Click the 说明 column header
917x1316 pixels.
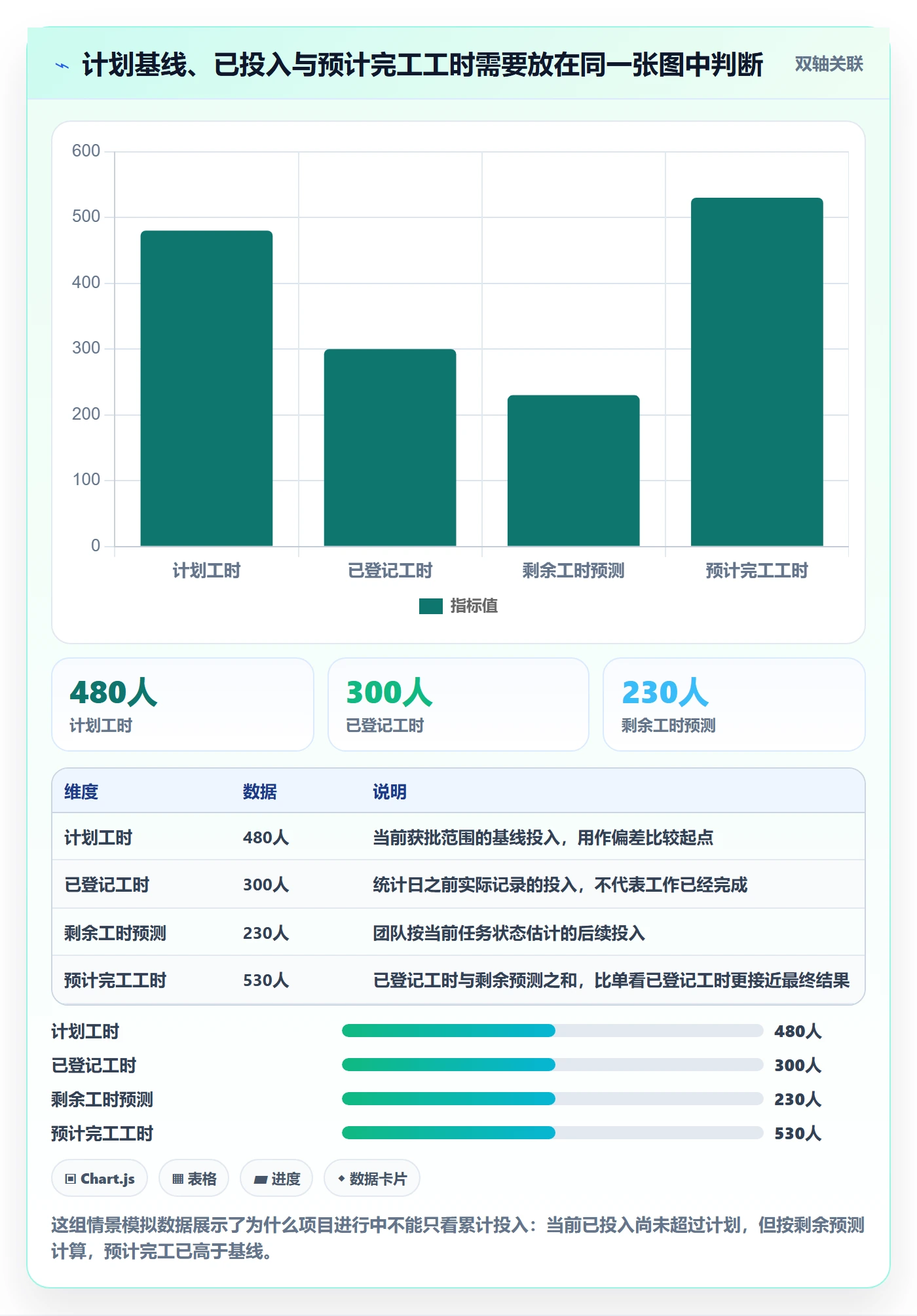click(x=390, y=792)
